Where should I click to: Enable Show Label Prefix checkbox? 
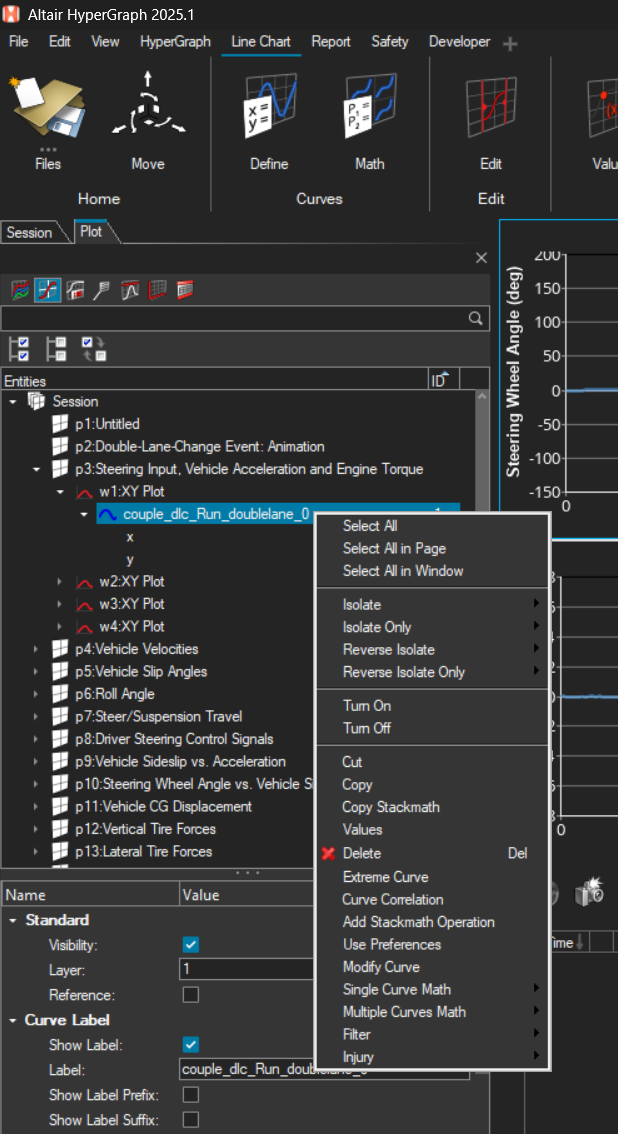(x=191, y=1095)
